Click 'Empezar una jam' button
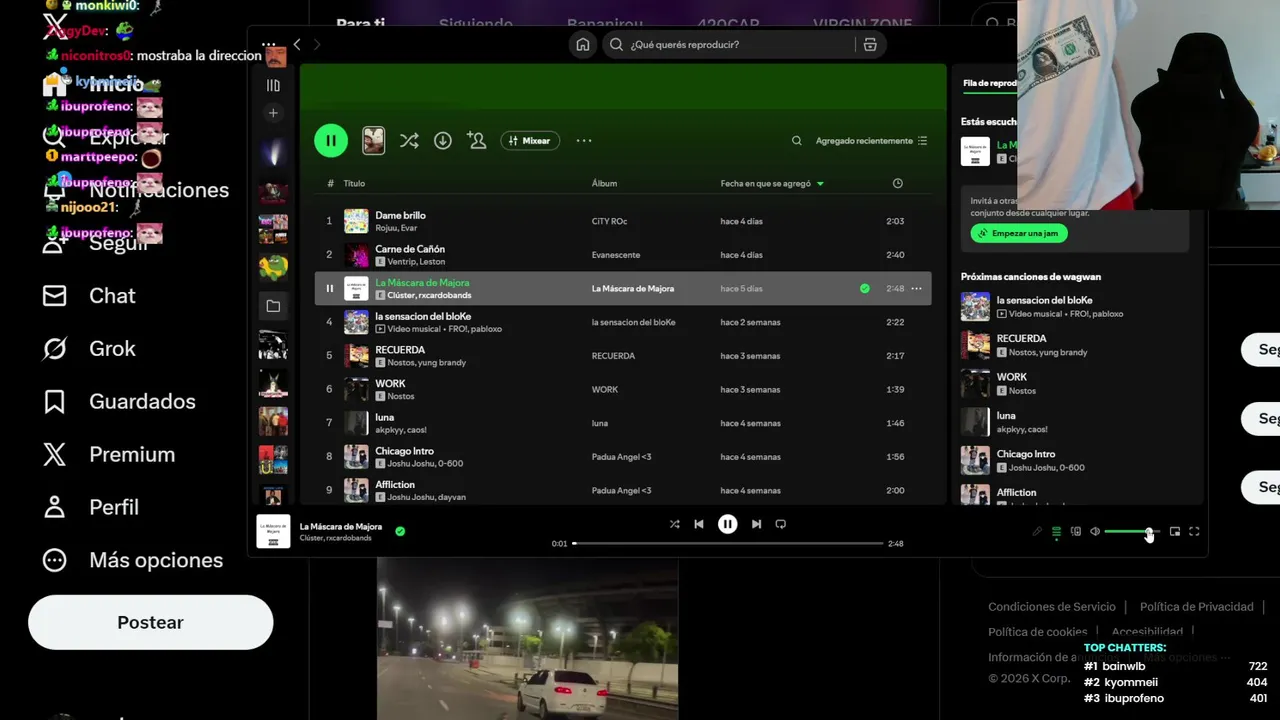 click(1019, 233)
